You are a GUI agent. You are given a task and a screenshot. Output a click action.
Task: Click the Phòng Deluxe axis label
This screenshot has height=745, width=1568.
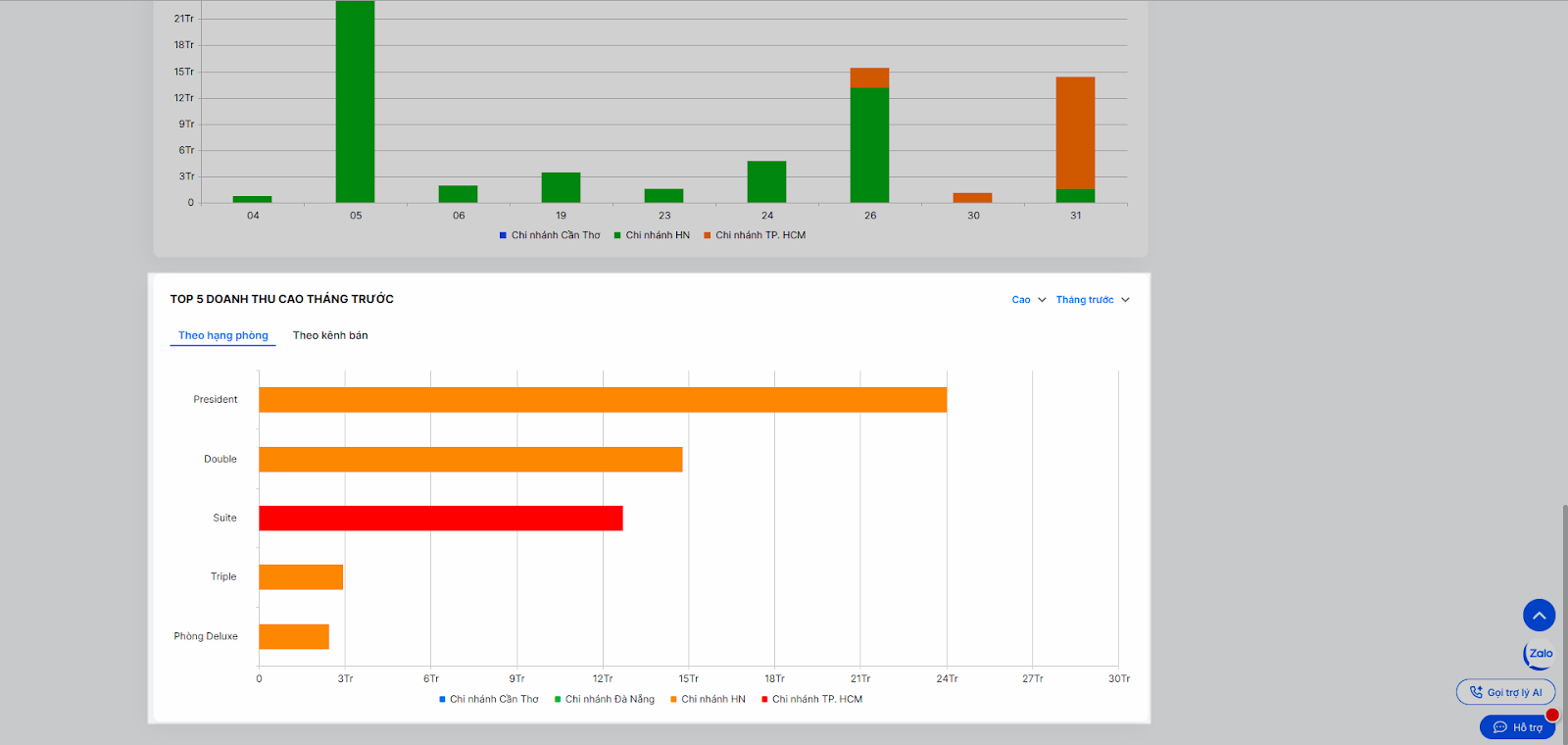[206, 636]
